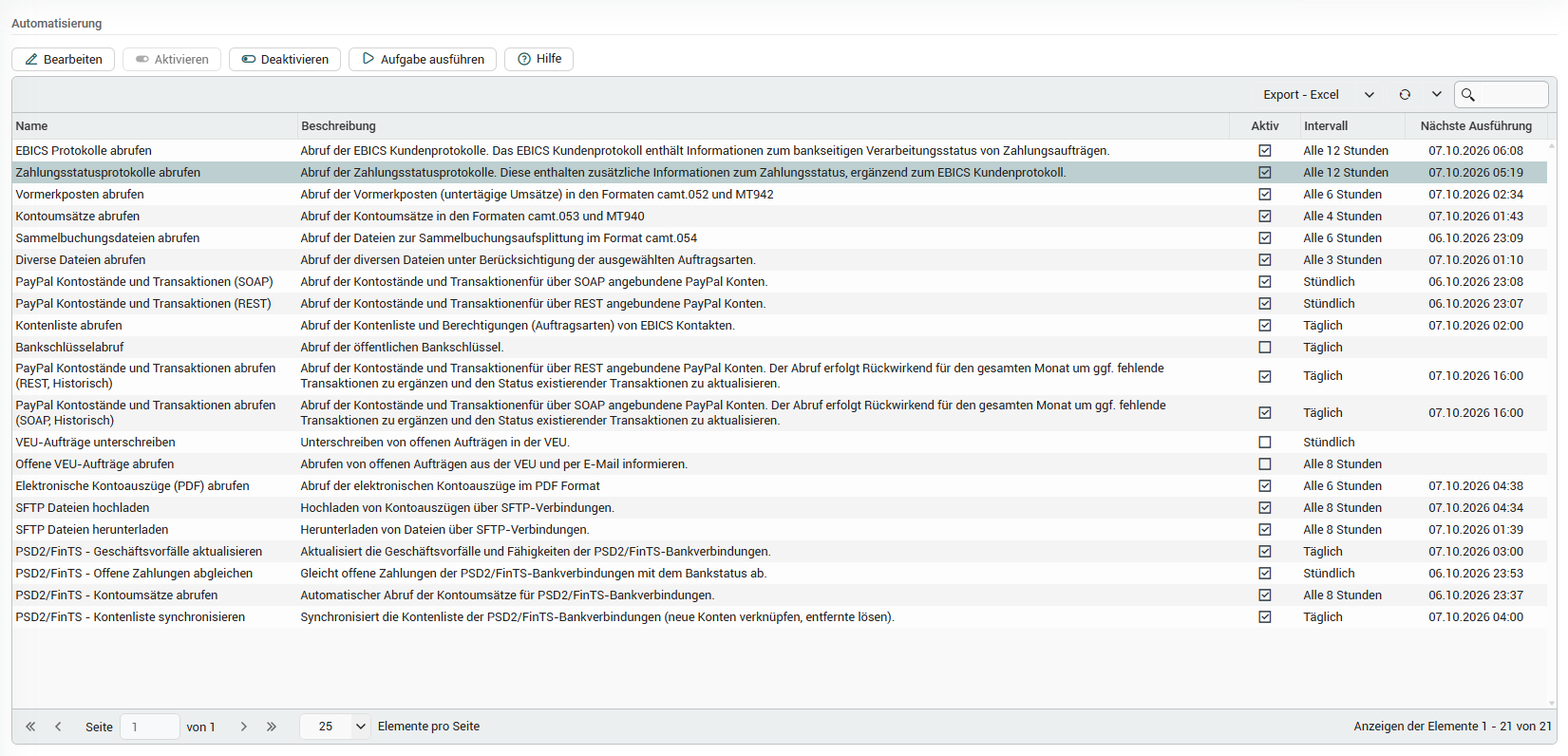
Task: Sort by the Nächste Ausführung column header
Action: pyautogui.click(x=1476, y=126)
